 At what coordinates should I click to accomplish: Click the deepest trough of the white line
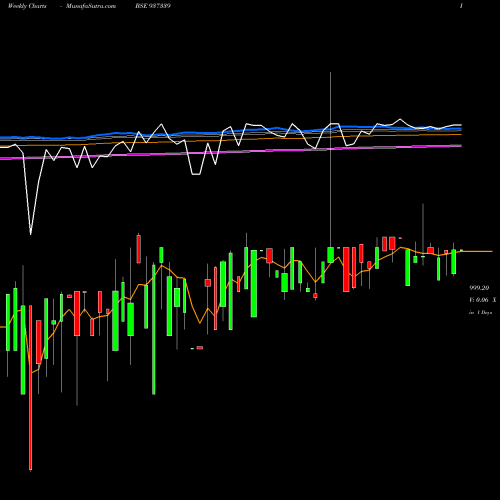coord(31,233)
